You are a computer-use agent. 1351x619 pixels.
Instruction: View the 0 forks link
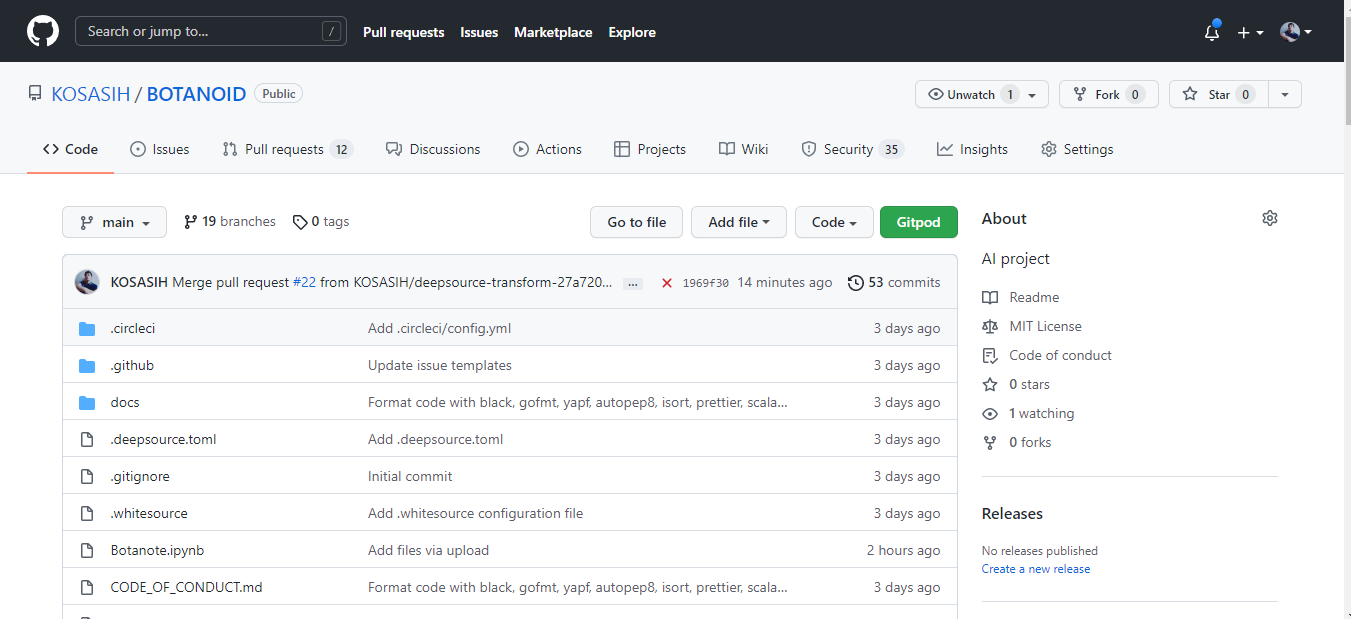(x=1017, y=442)
